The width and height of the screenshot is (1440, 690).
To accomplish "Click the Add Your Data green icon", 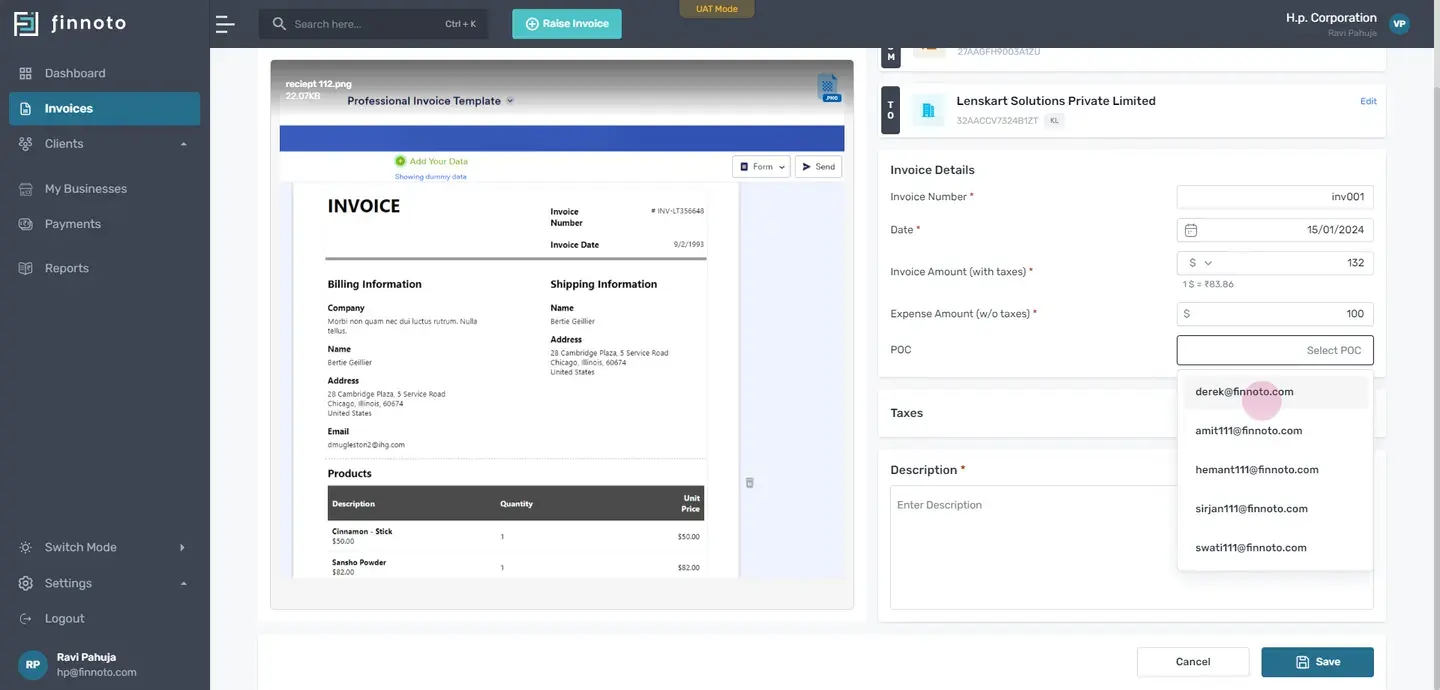I will point(400,161).
